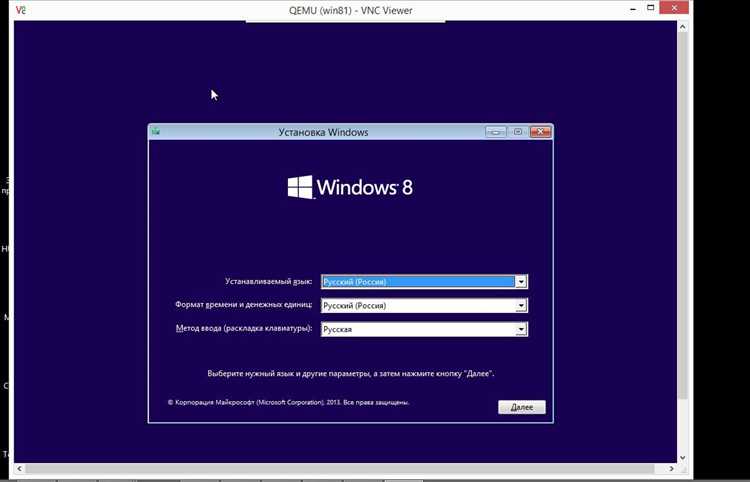Open the Метод ввода dropdown arrow
The height and width of the screenshot is (482, 750).
pyautogui.click(x=521, y=329)
